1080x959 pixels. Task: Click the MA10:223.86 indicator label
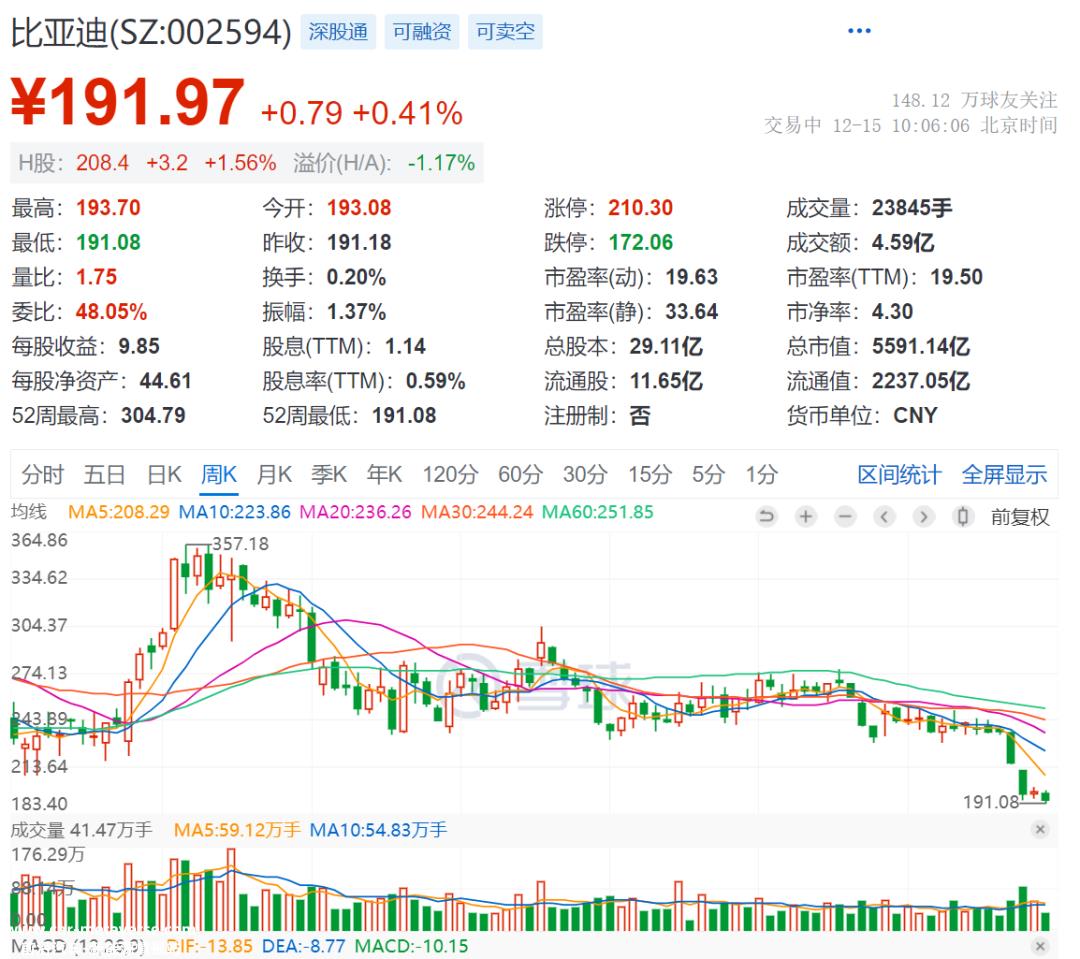point(234,512)
